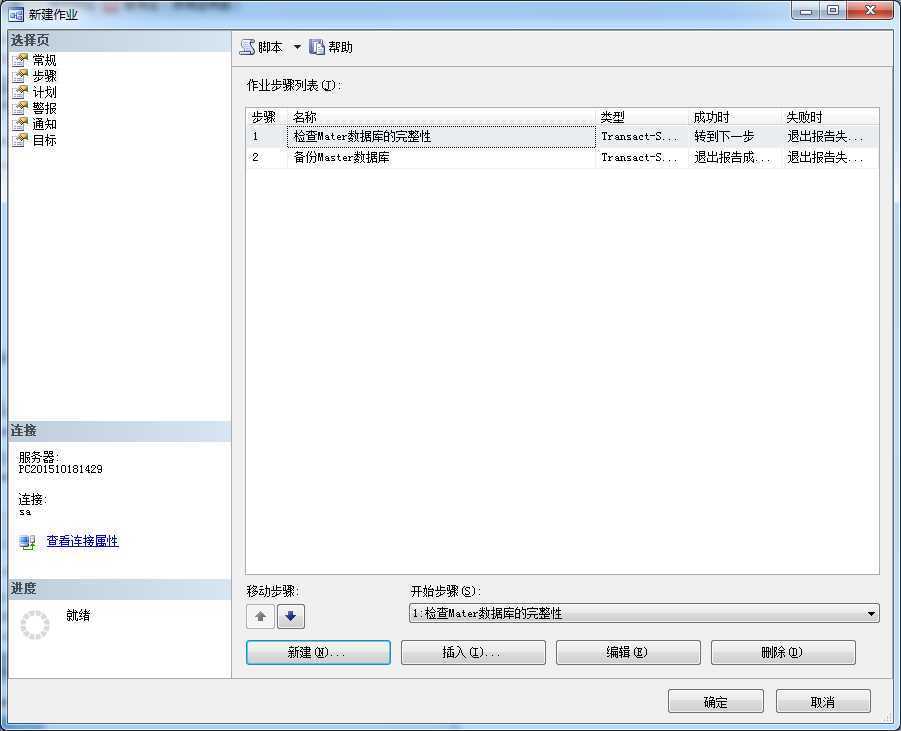Go to the 计划 page
Screen dimensions: 901x731
coord(44,92)
